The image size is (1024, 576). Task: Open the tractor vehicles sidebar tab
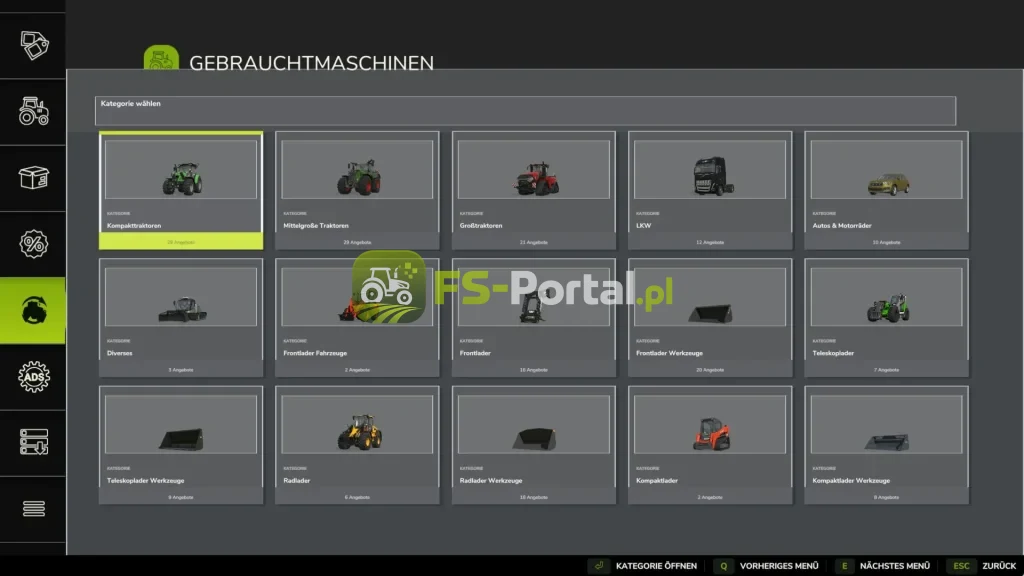[x=33, y=112]
